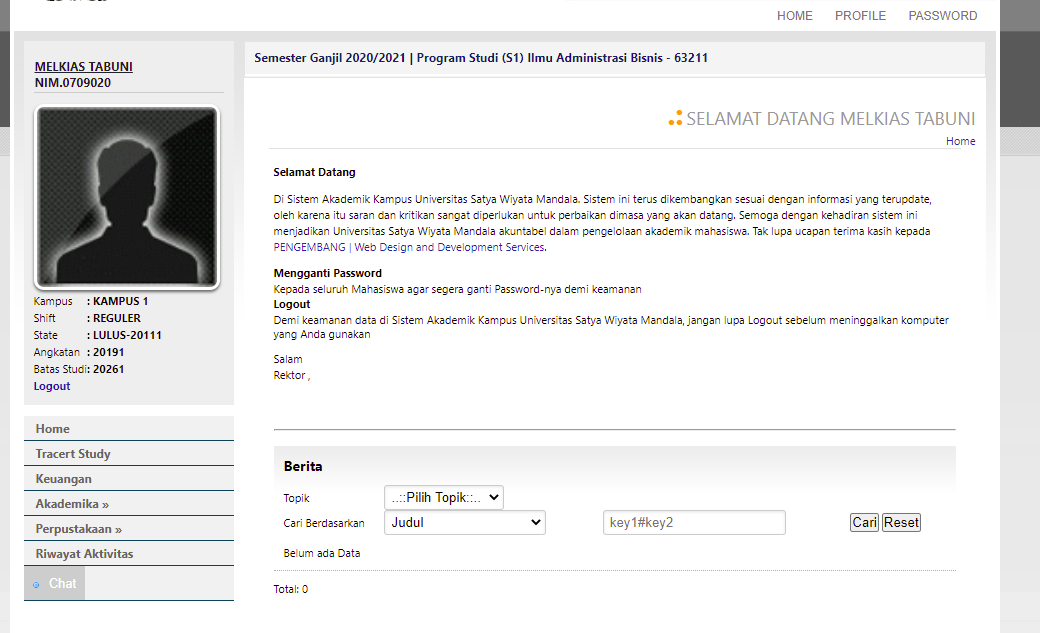Focus the key1#key2 search input field

point(694,522)
